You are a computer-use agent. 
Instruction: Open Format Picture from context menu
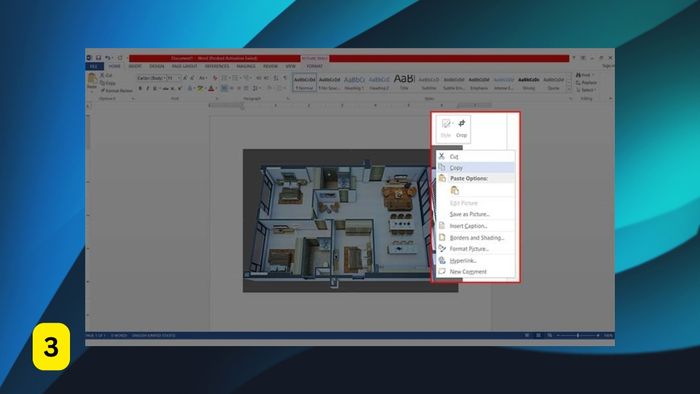[475, 249]
